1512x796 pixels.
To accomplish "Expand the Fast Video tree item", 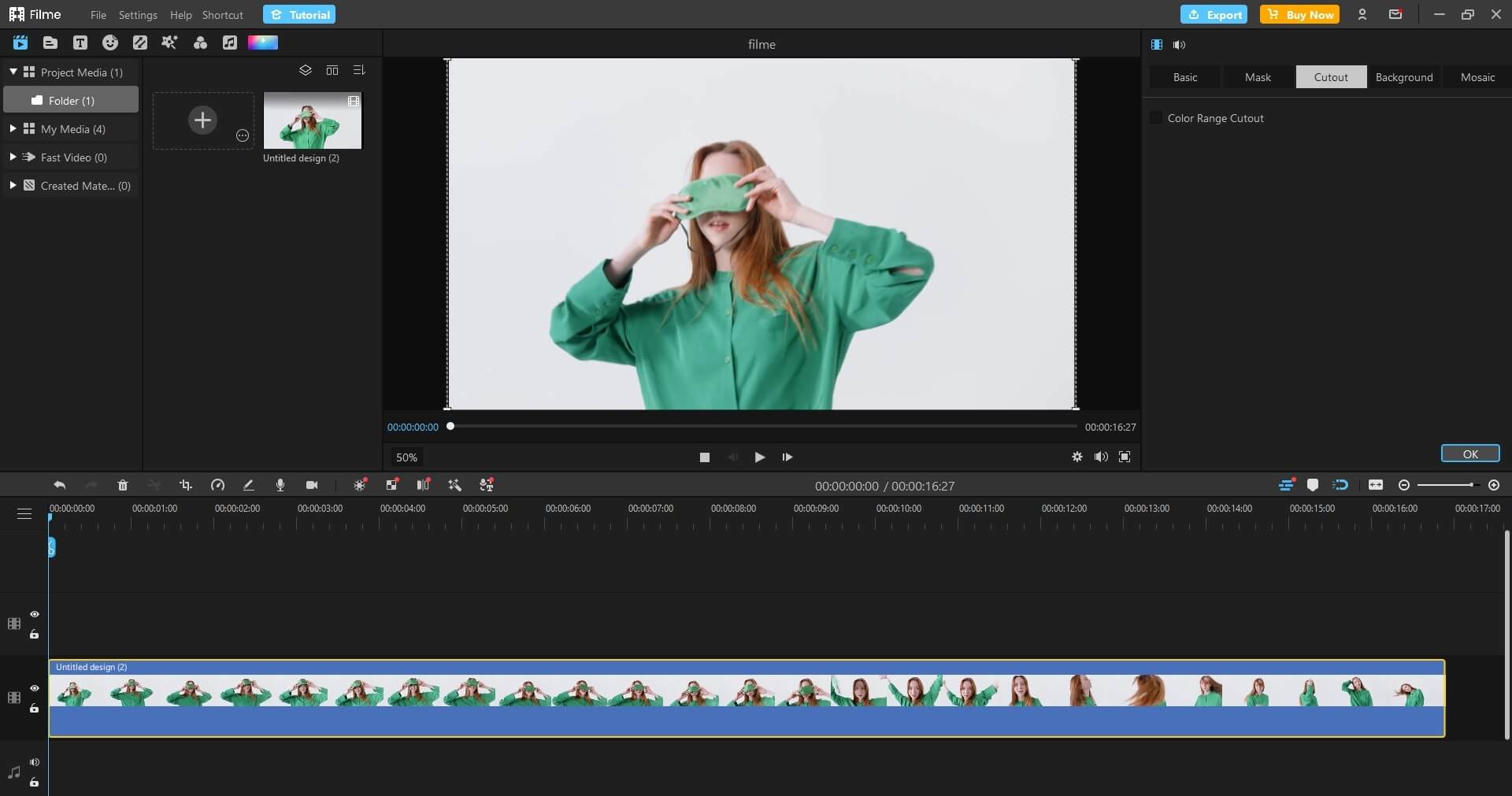I will pyautogui.click(x=13, y=157).
